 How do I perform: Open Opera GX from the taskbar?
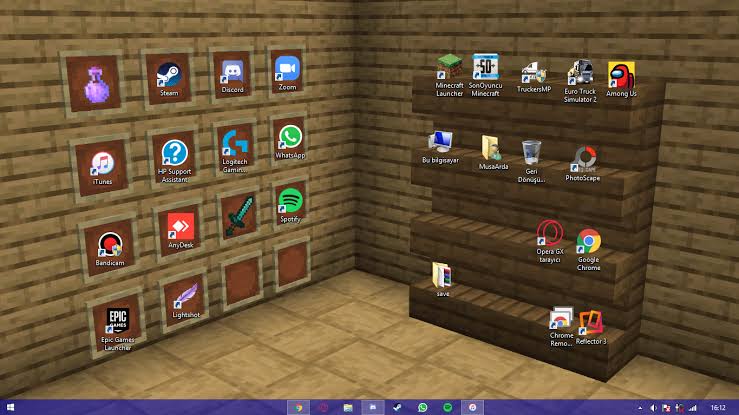click(323, 407)
